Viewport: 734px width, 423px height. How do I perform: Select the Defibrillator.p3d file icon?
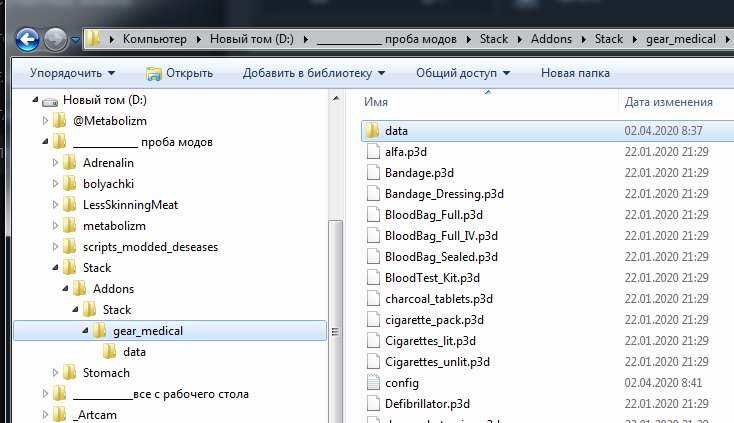point(373,404)
